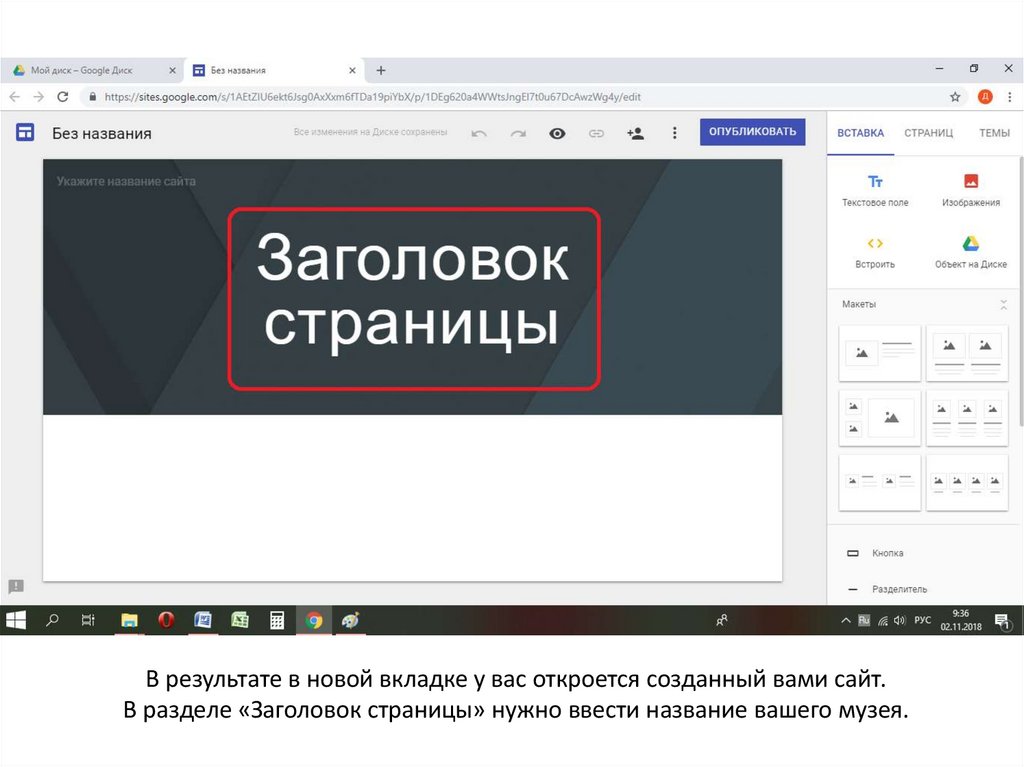Open the three-dot more options menu

pos(674,133)
